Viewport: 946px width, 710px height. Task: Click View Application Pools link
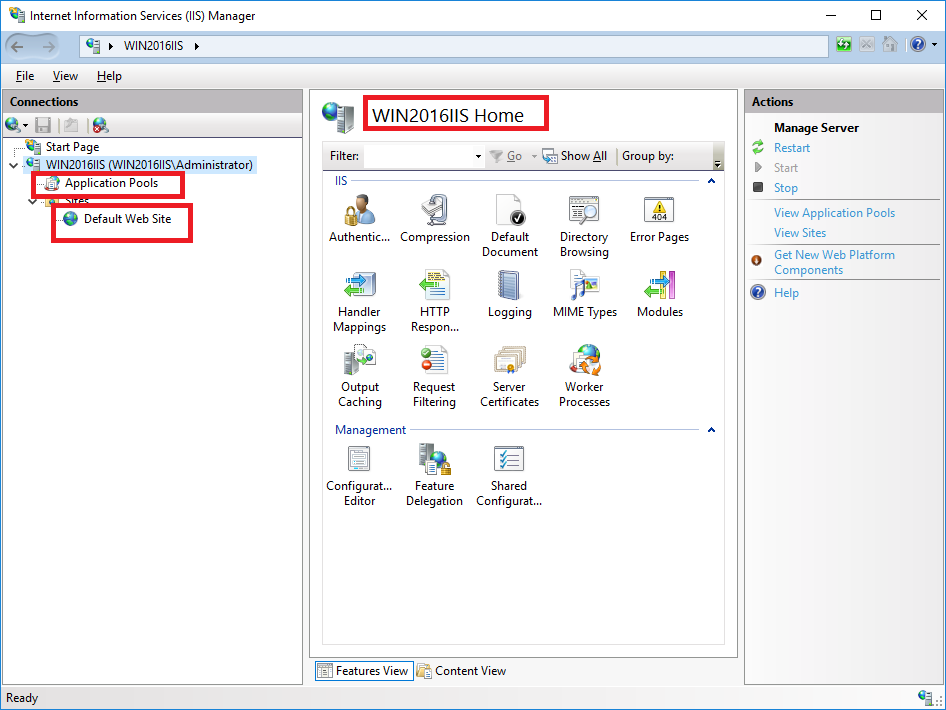(834, 212)
